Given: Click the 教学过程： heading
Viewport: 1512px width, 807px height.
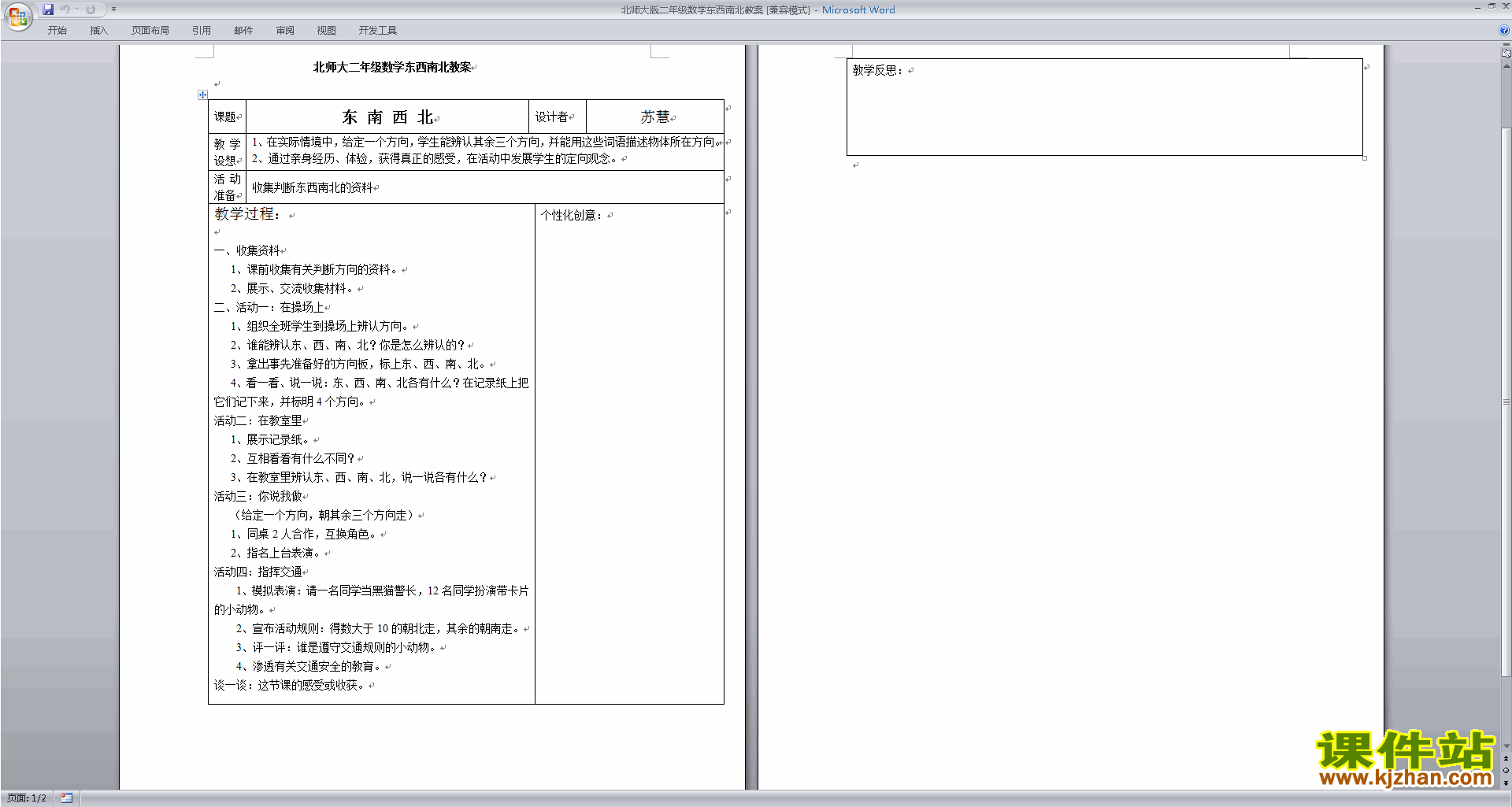Looking at the screenshot, I should 247,213.
